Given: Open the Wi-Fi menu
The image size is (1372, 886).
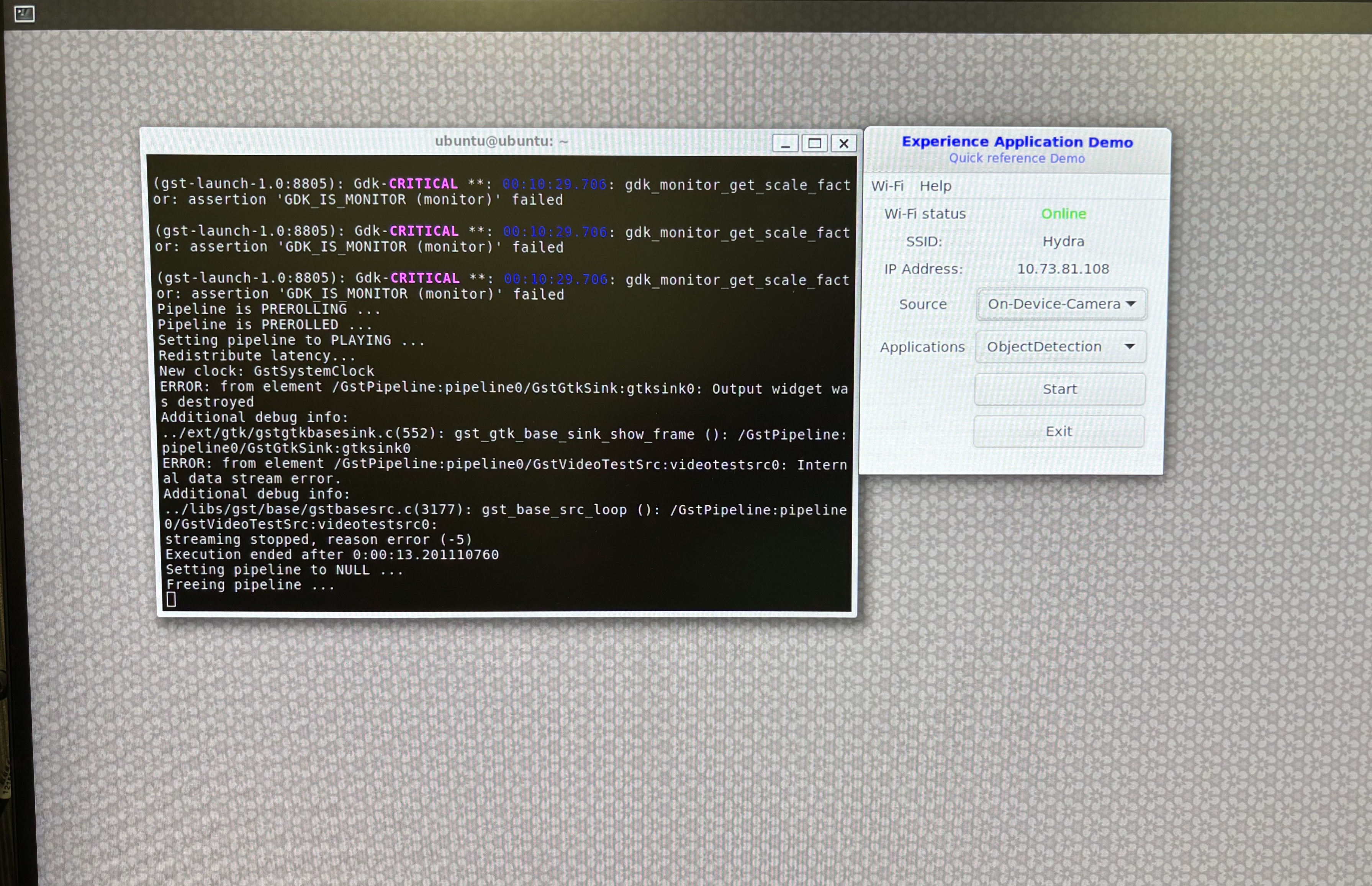Looking at the screenshot, I should pos(887,186).
